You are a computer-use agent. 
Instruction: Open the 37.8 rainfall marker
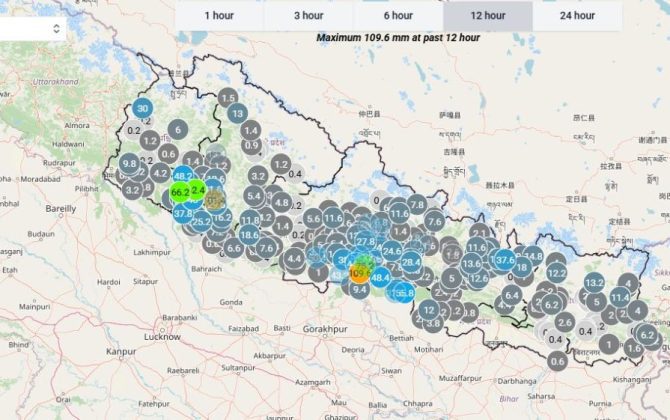tap(183, 213)
